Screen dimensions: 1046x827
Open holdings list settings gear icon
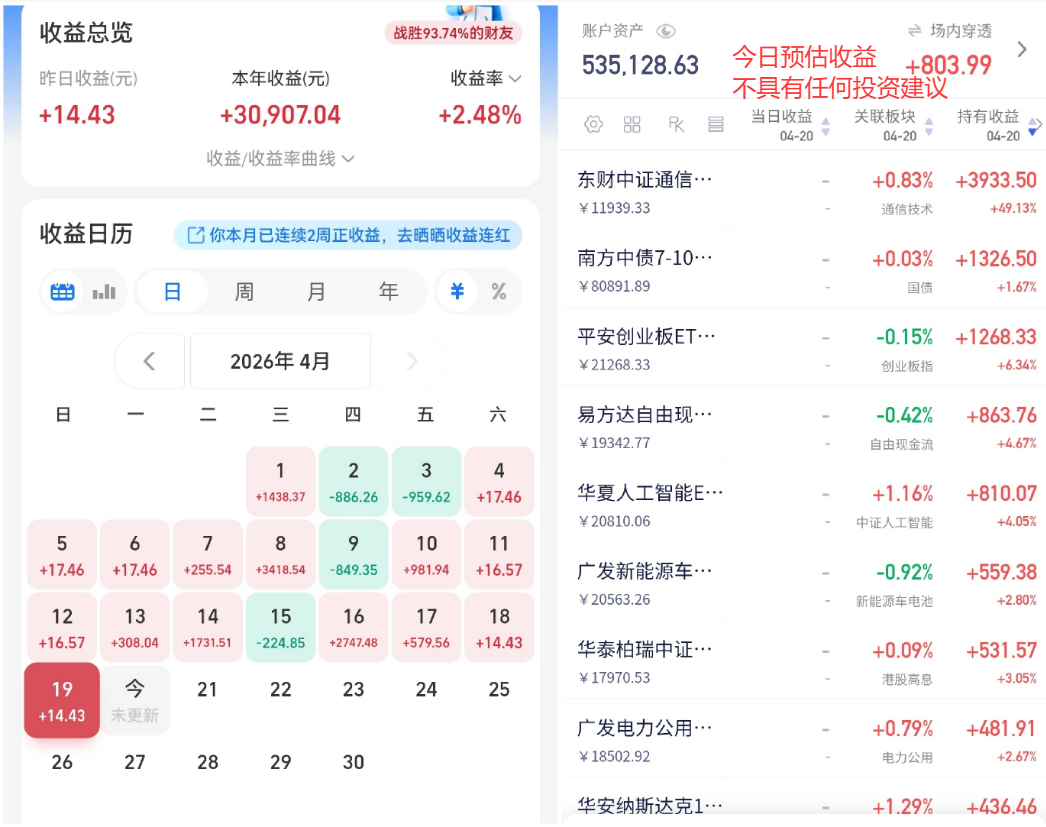[x=593, y=125]
